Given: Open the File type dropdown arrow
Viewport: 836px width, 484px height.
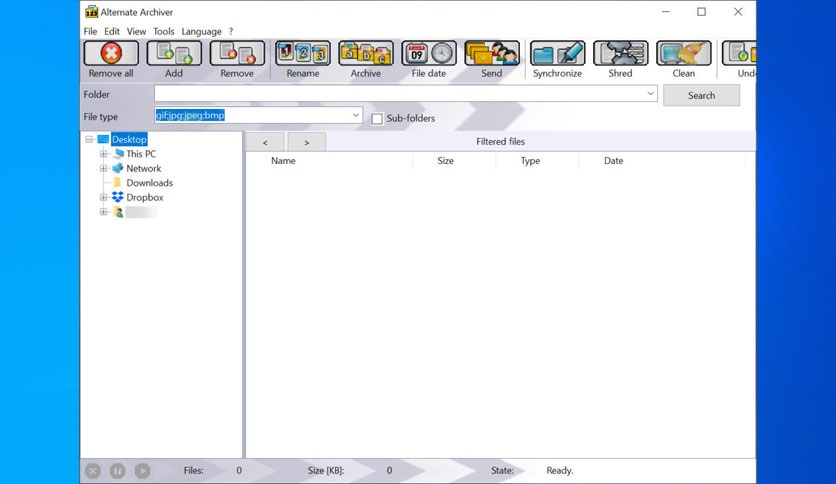Looking at the screenshot, I should point(356,116).
